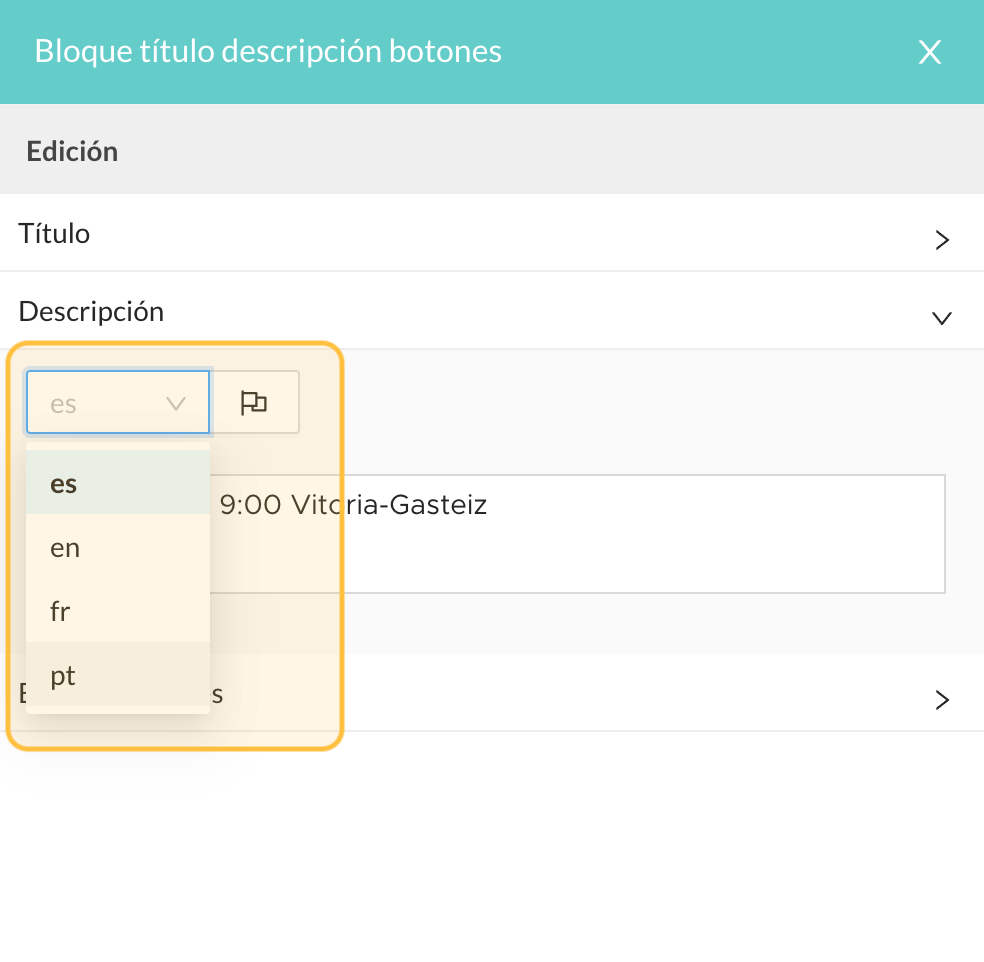Image resolution: width=984 pixels, height=962 pixels.
Task: Select the es language option
Action: [118, 482]
